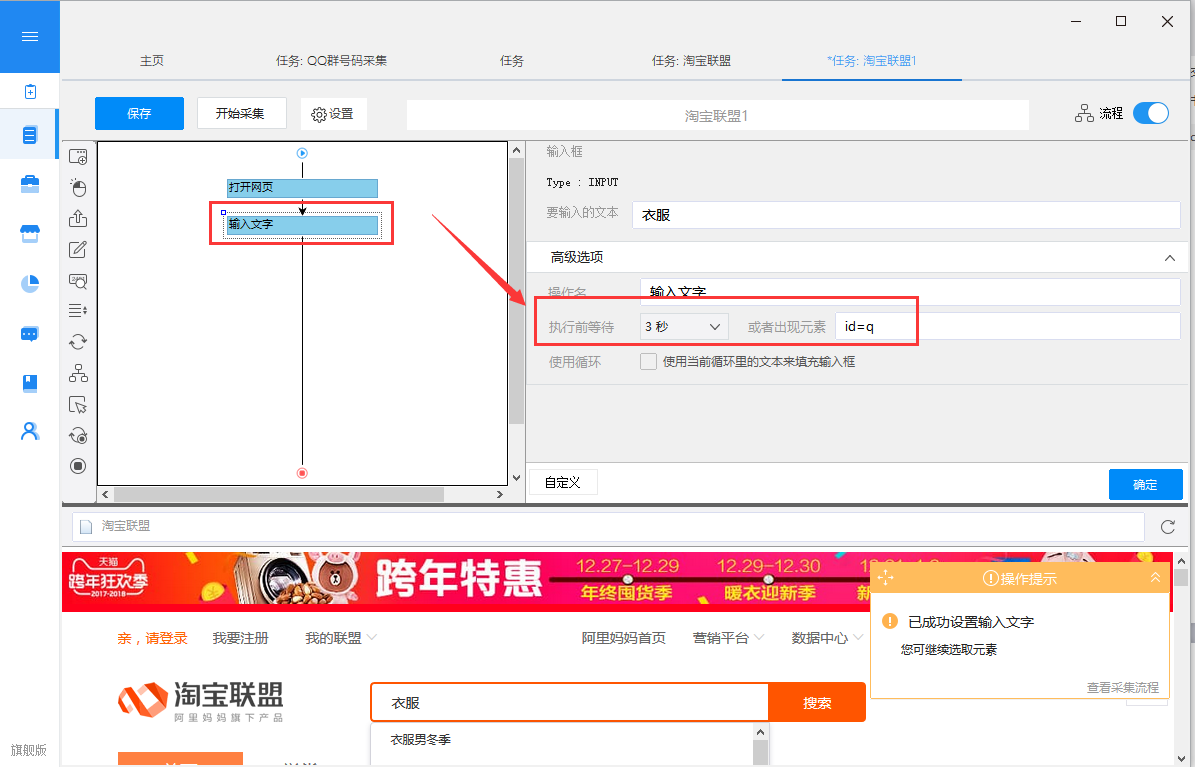Select the end loop tool
Screen dimensions: 1195x767
[78, 435]
